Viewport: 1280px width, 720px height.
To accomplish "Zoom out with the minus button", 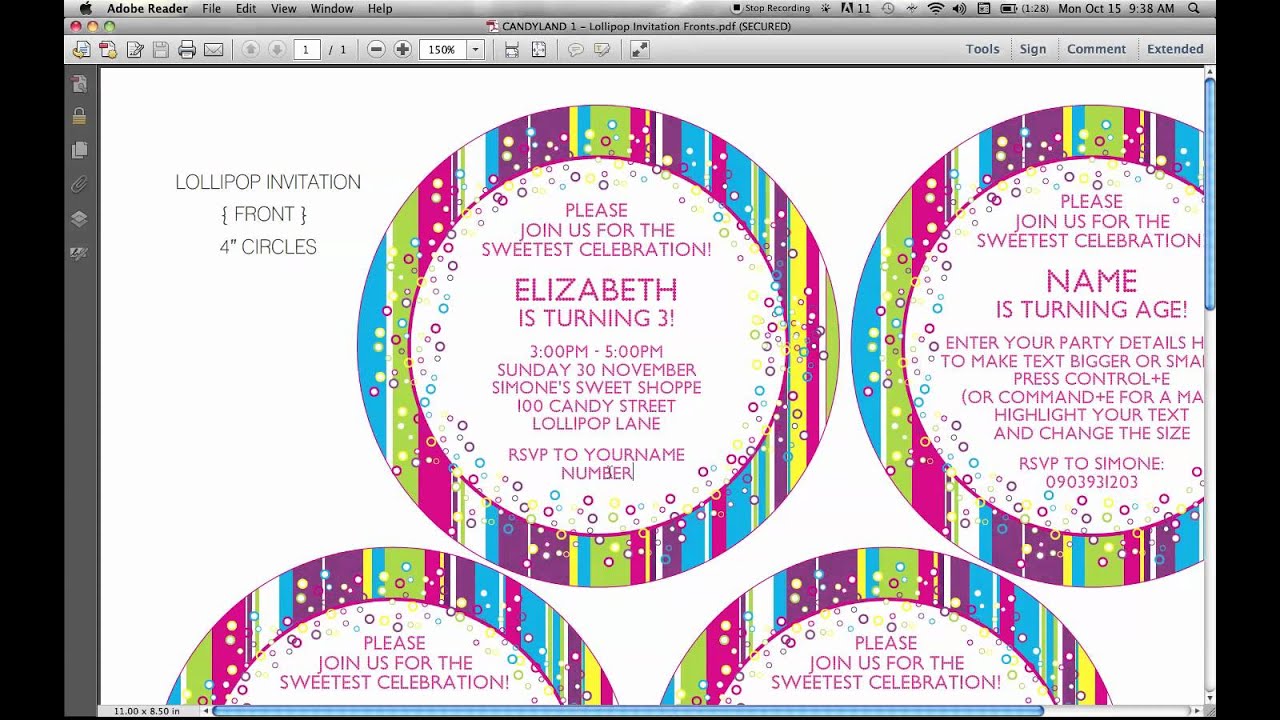I will pos(376,49).
